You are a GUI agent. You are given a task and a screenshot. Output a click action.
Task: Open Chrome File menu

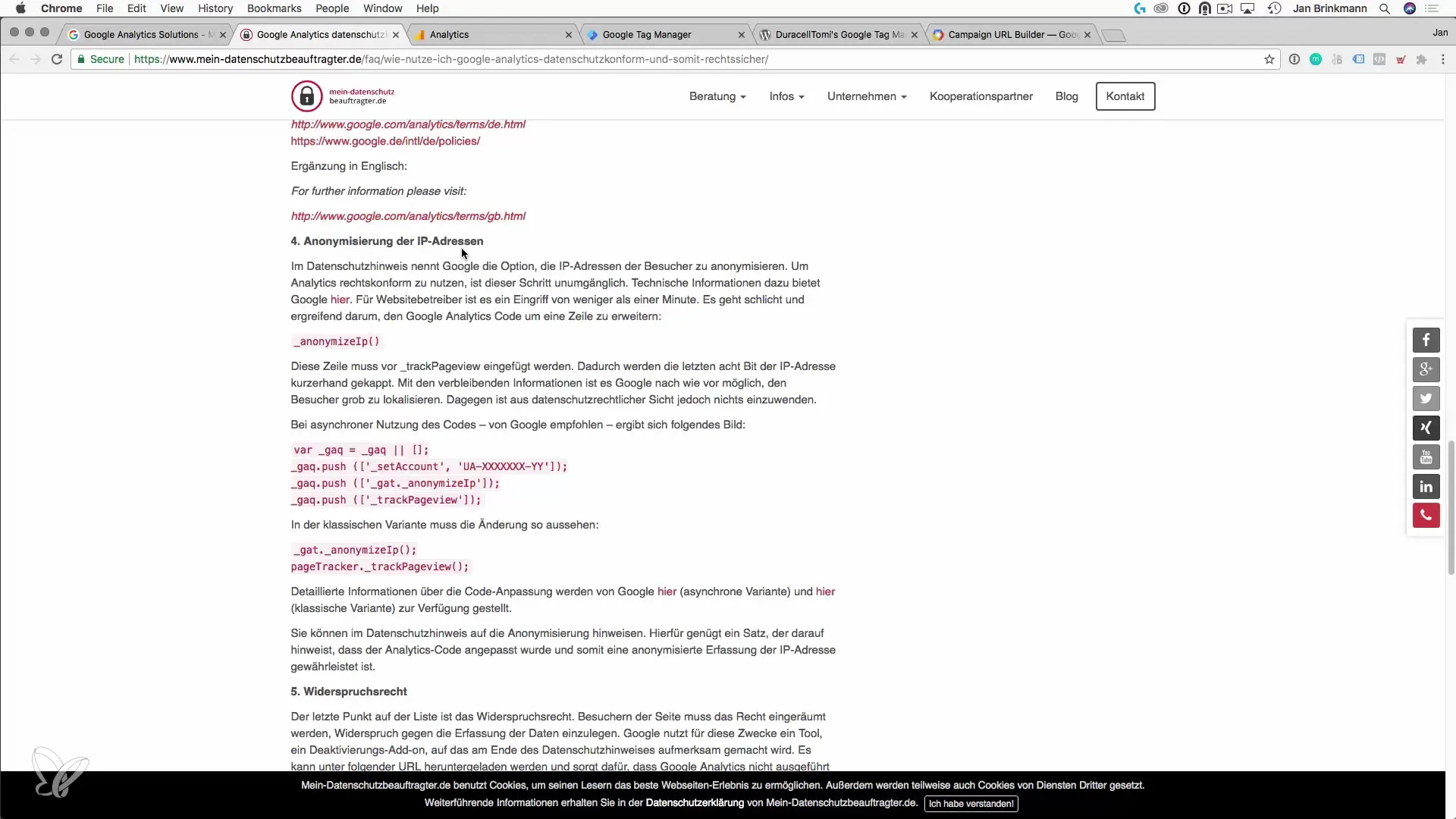click(x=105, y=8)
